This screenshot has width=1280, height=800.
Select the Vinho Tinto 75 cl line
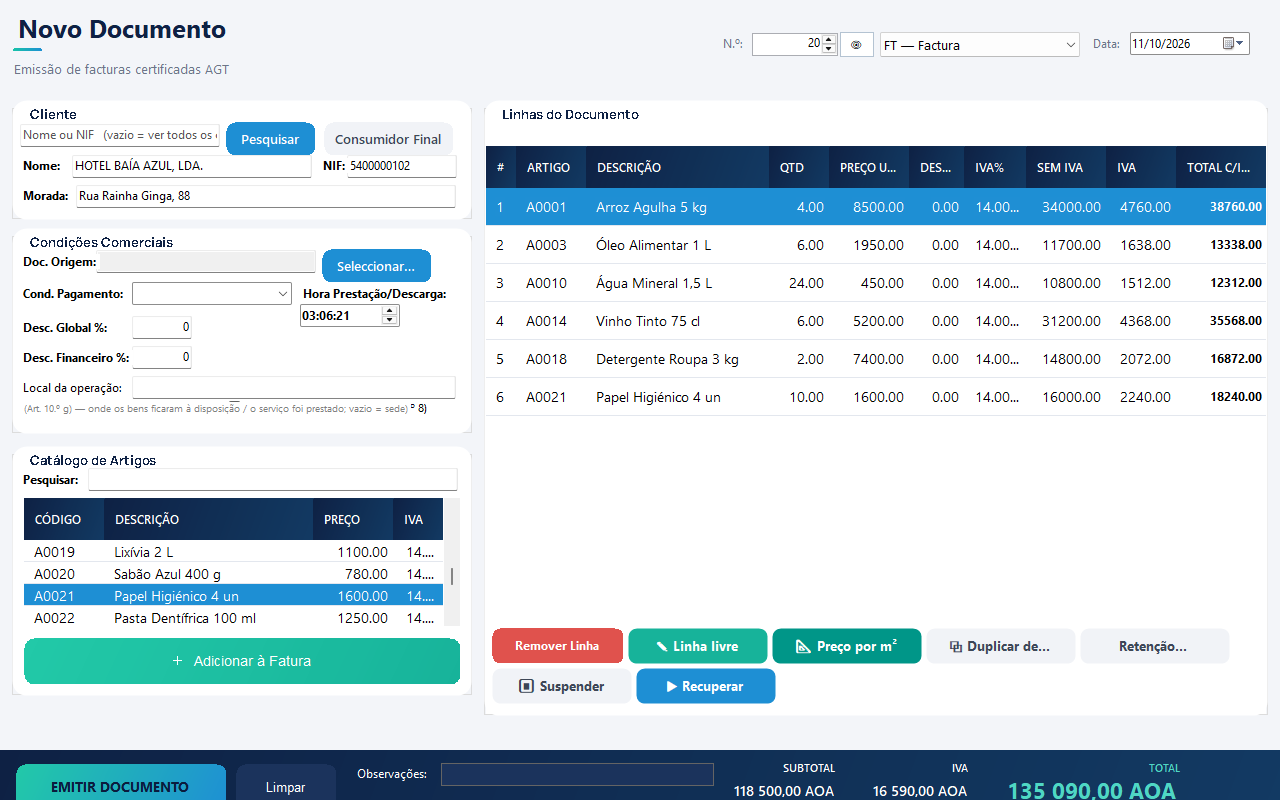coord(875,321)
